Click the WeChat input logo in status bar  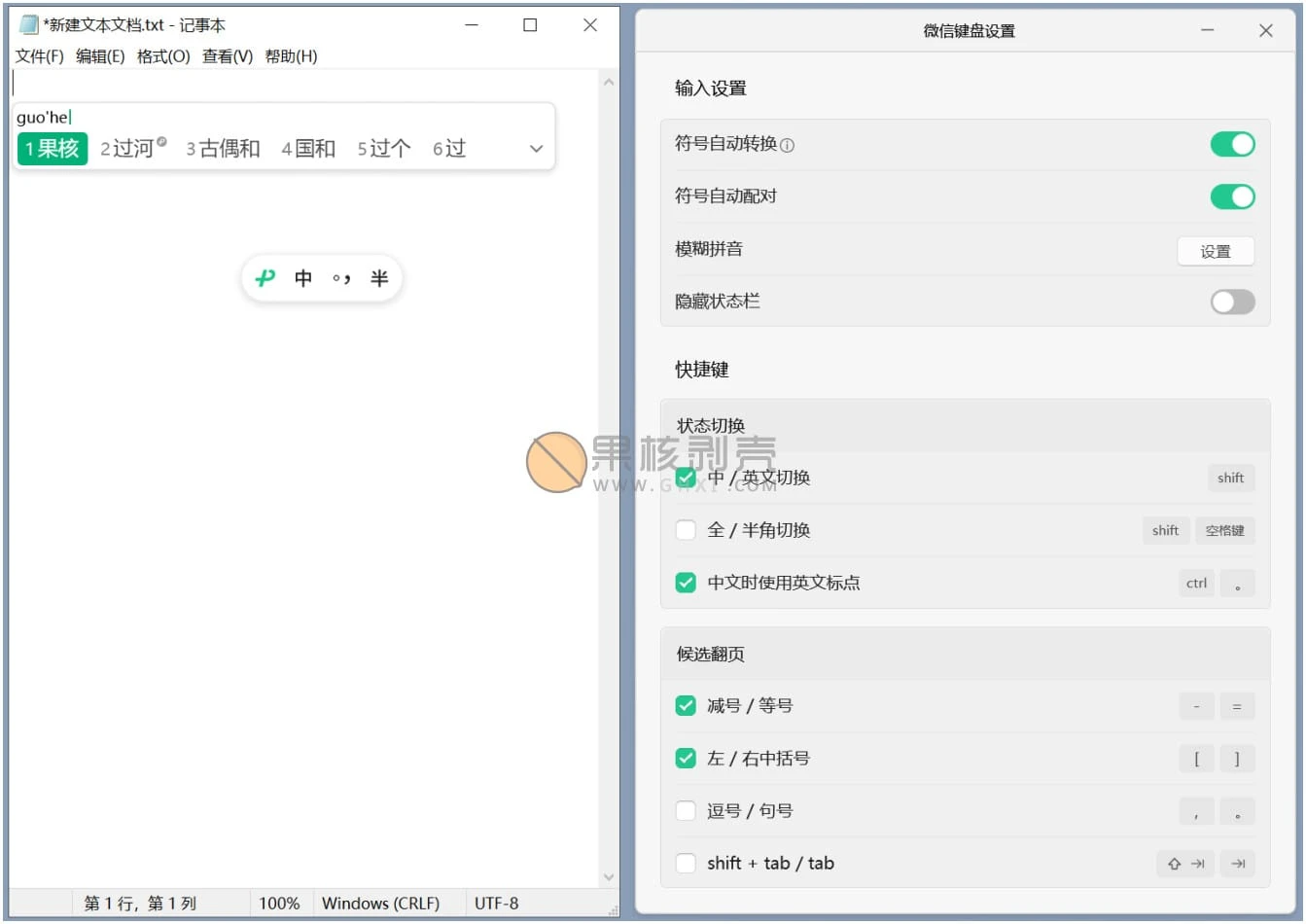pyautogui.click(x=265, y=278)
